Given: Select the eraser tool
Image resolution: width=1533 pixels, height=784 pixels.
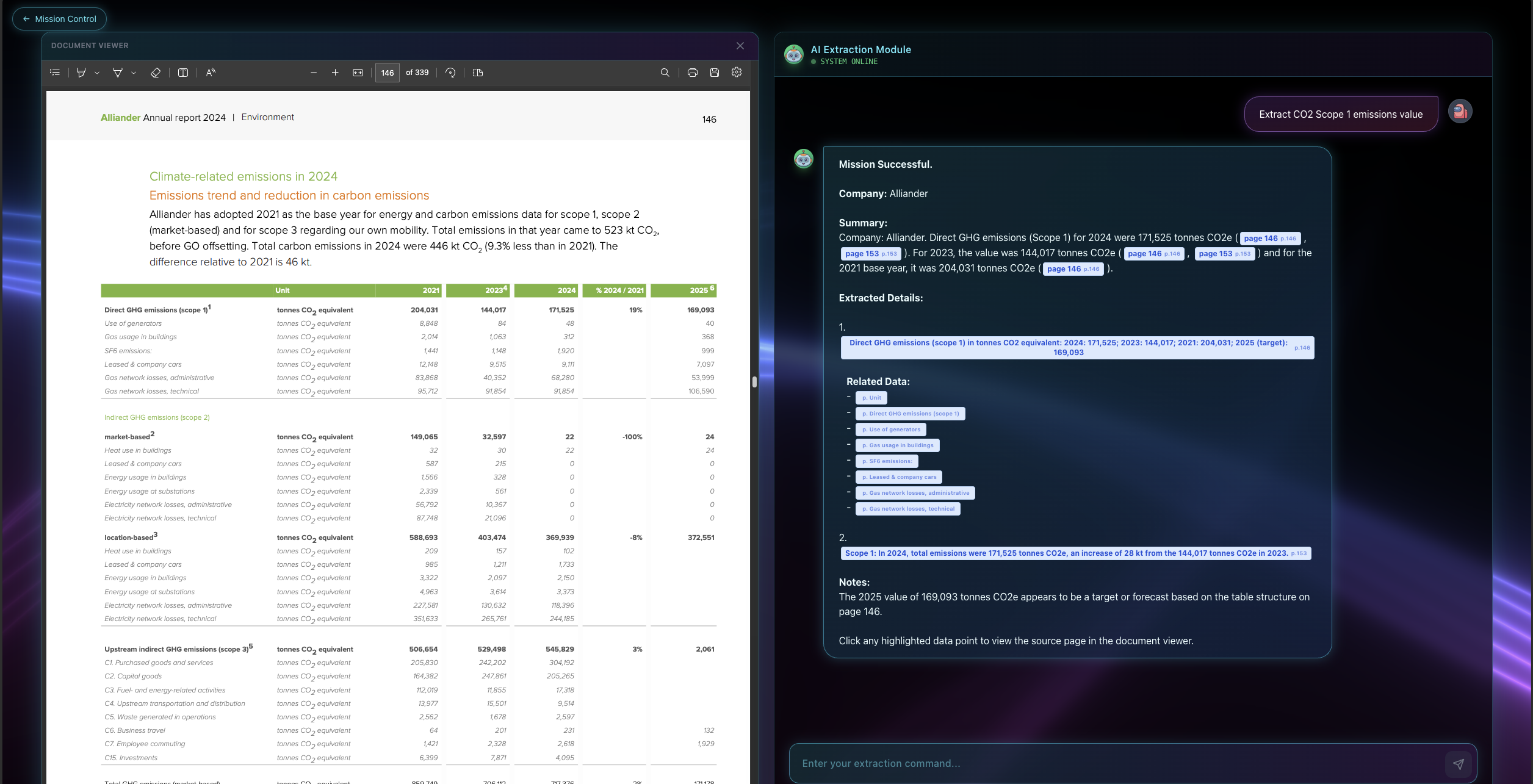Looking at the screenshot, I should coord(156,73).
